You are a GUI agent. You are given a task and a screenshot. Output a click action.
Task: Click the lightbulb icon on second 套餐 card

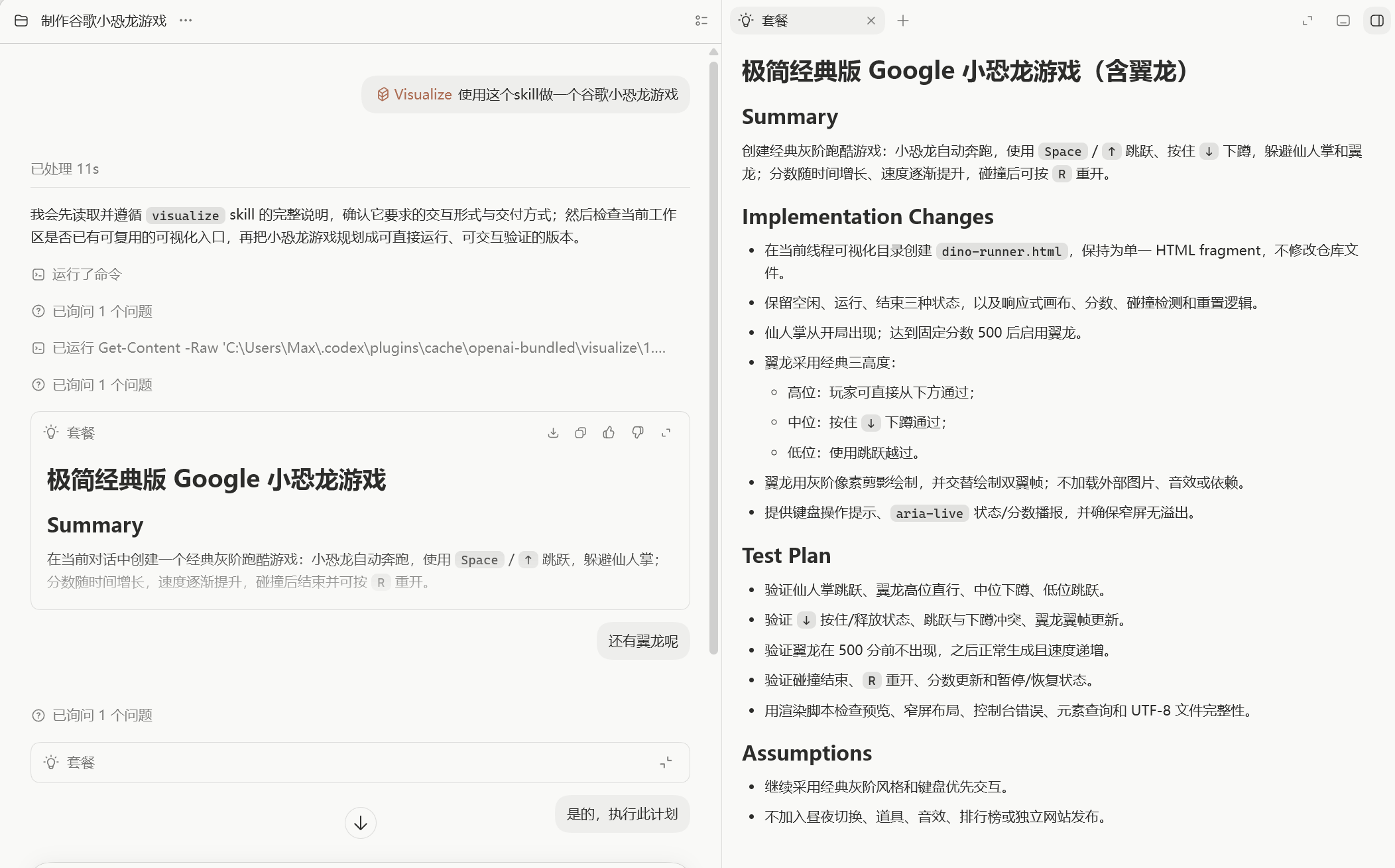point(51,763)
